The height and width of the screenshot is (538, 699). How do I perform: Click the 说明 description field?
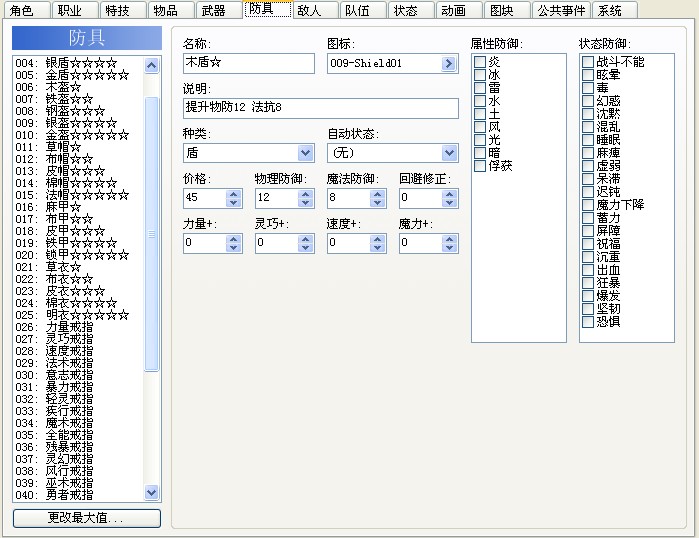321,108
